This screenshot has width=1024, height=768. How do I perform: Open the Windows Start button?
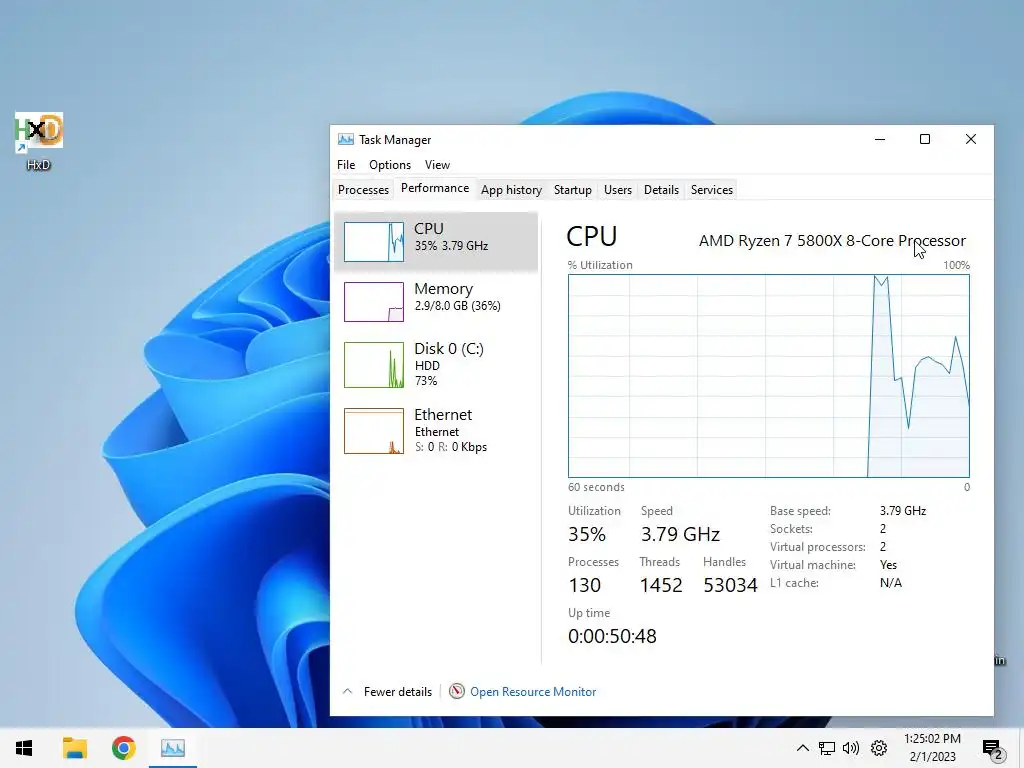pyautogui.click(x=24, y=748)
